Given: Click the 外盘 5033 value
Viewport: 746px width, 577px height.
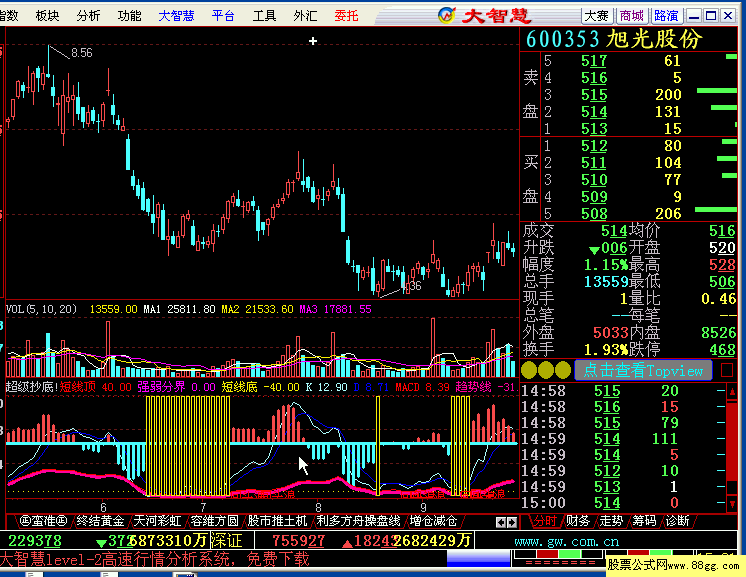Looking at the screenshot, I should (x=610, y=333).
